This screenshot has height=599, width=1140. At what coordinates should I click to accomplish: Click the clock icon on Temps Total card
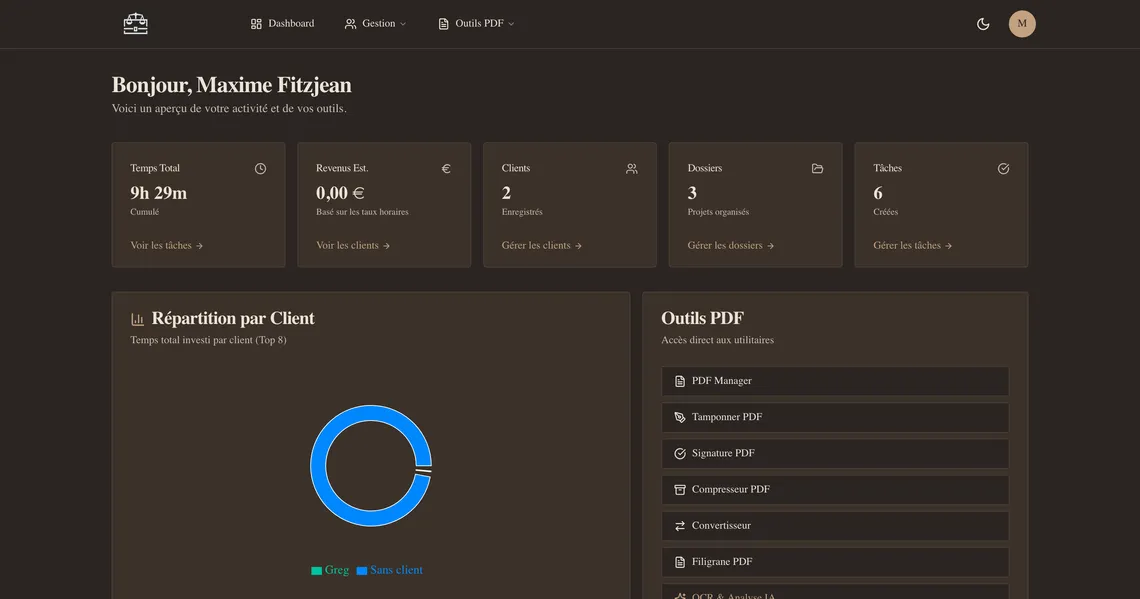260,168
